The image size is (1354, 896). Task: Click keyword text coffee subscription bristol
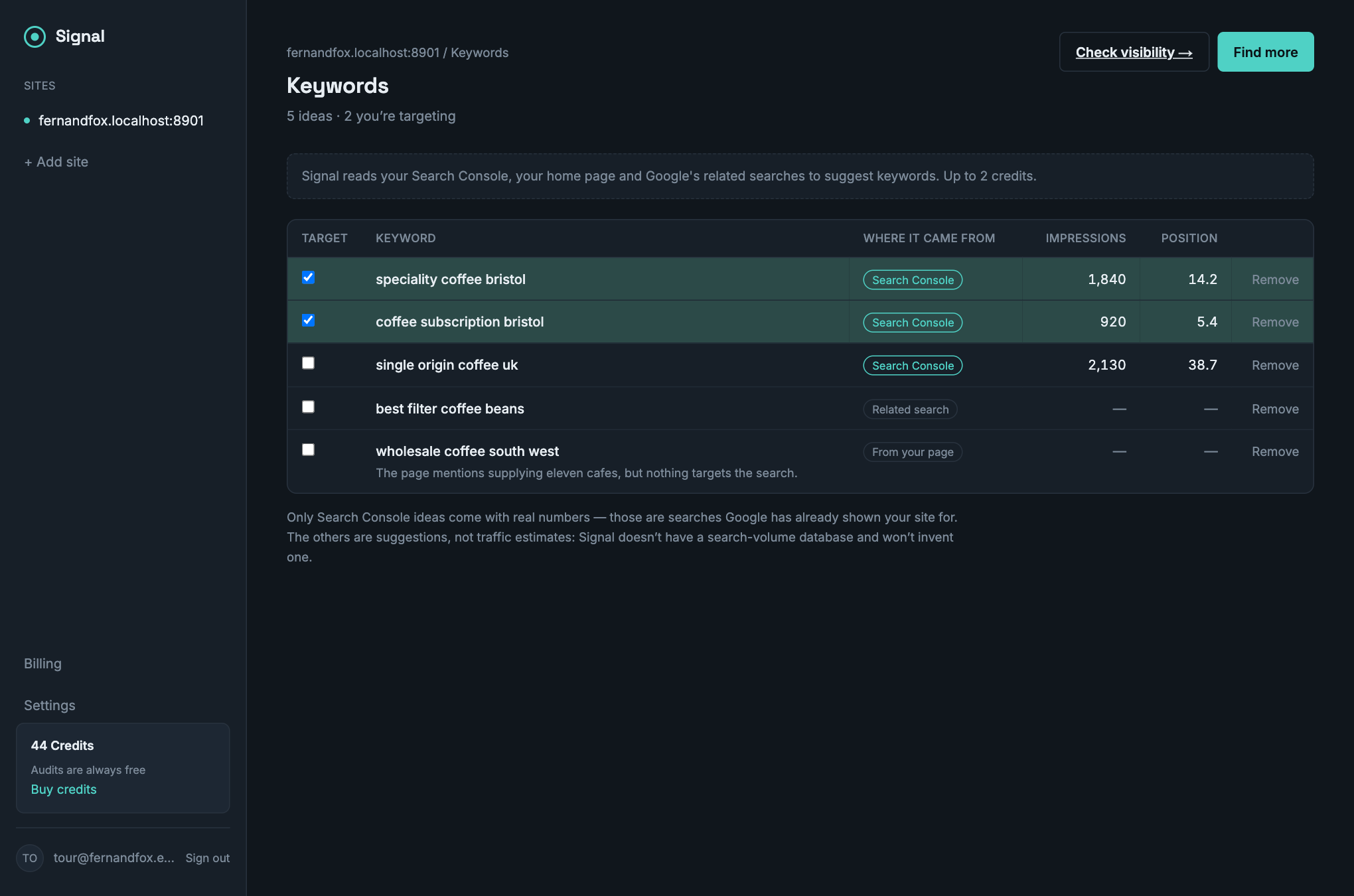459,322
